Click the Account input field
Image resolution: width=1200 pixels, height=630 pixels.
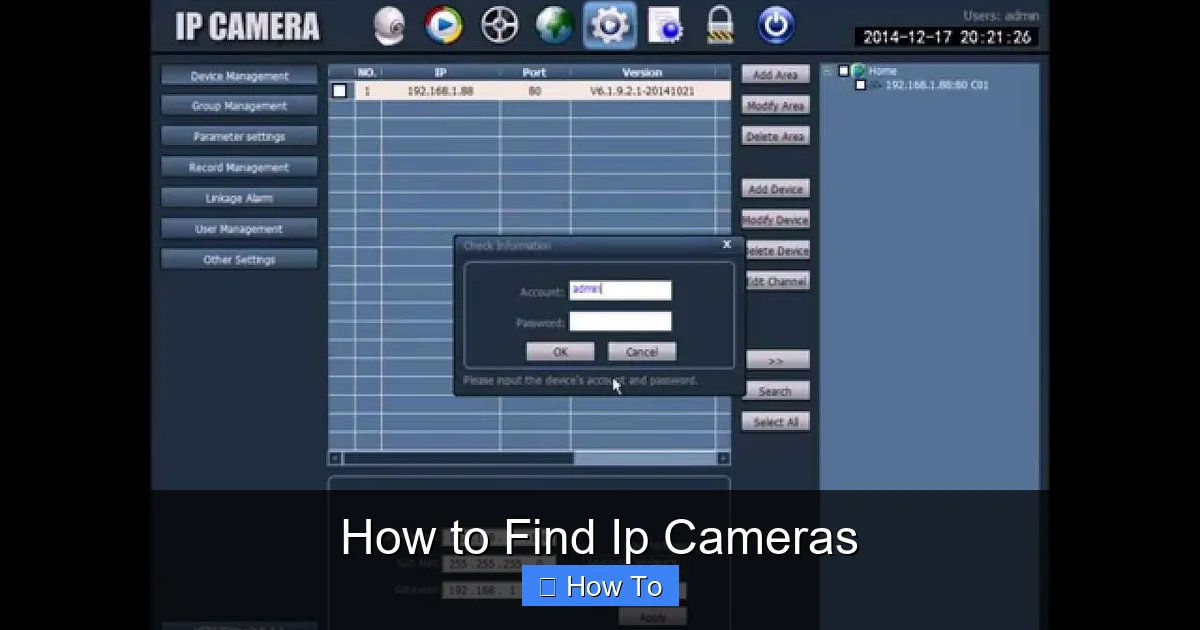click(x=620, y=290)
